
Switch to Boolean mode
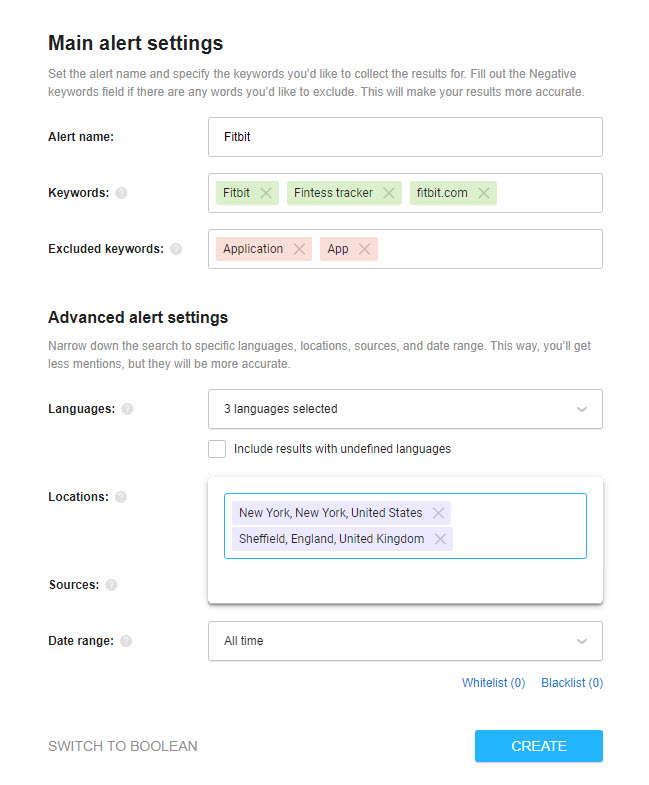point(123,746)
